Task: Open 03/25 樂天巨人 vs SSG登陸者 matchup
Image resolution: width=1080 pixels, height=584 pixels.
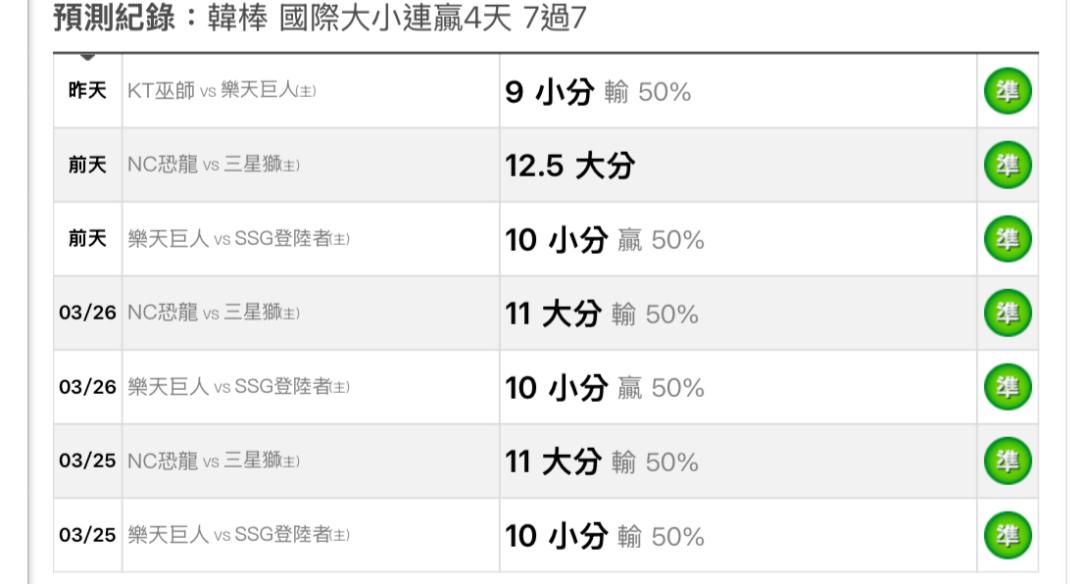Action: [238, 534]
